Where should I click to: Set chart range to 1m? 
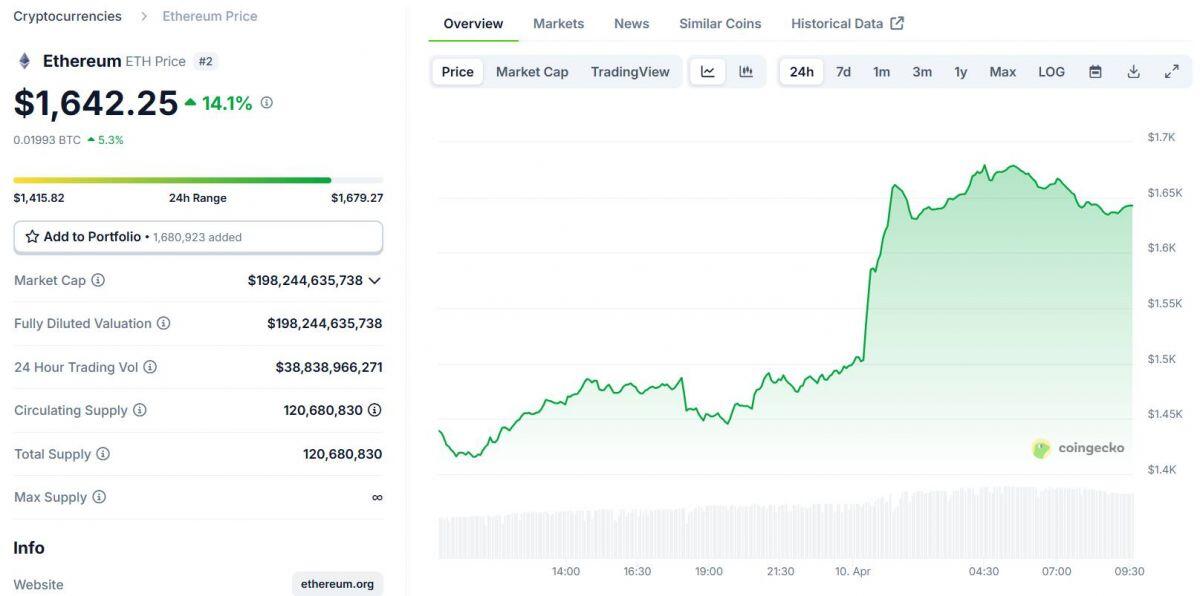point(882,72)
